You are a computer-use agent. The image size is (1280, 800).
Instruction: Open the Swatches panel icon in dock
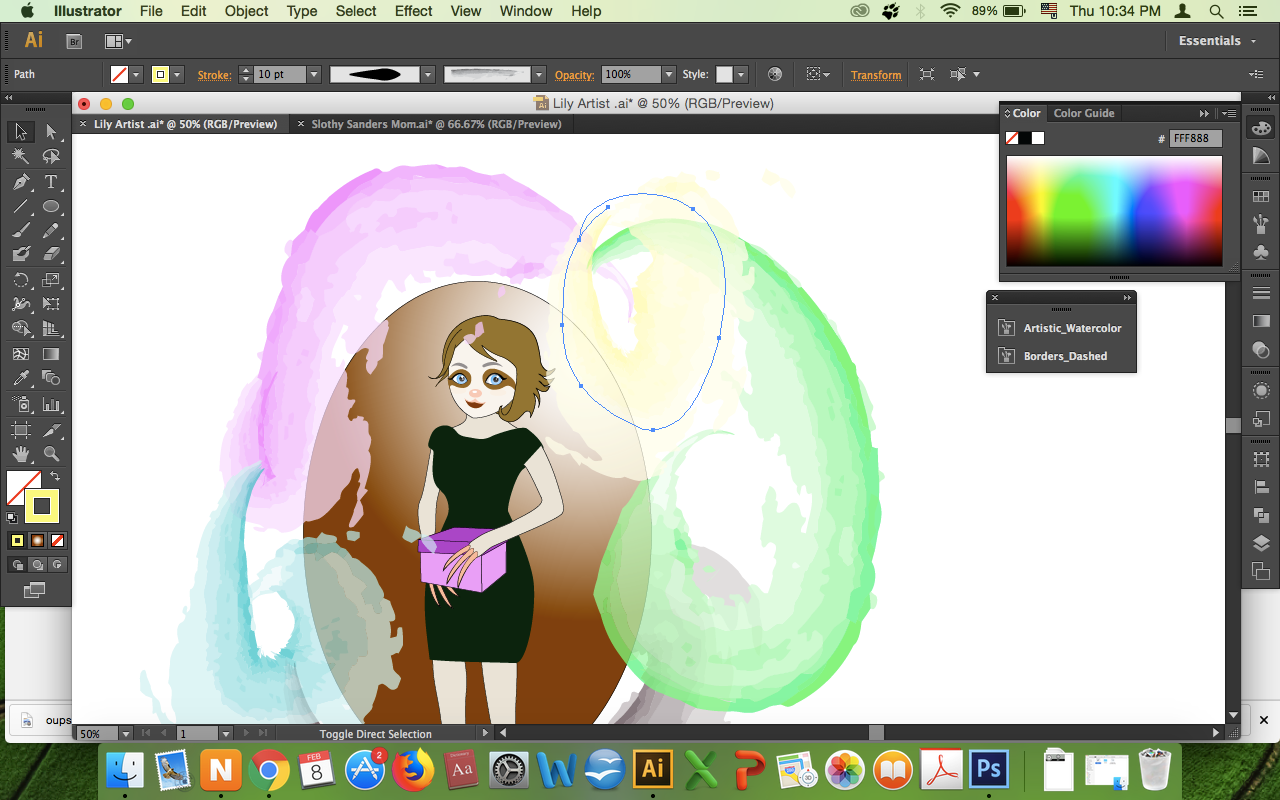click(x=1261, y=197)
